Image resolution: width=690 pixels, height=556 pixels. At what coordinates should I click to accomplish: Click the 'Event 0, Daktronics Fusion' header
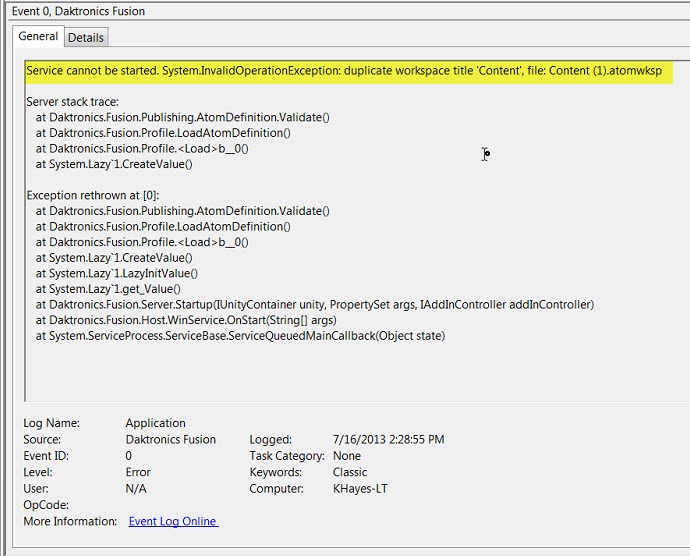click(79, 11)
